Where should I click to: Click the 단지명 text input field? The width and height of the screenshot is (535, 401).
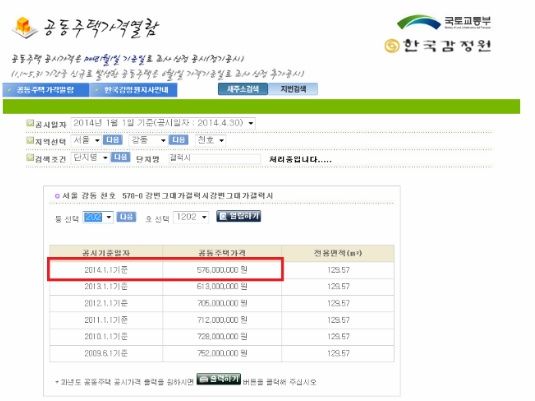point(215,158)
